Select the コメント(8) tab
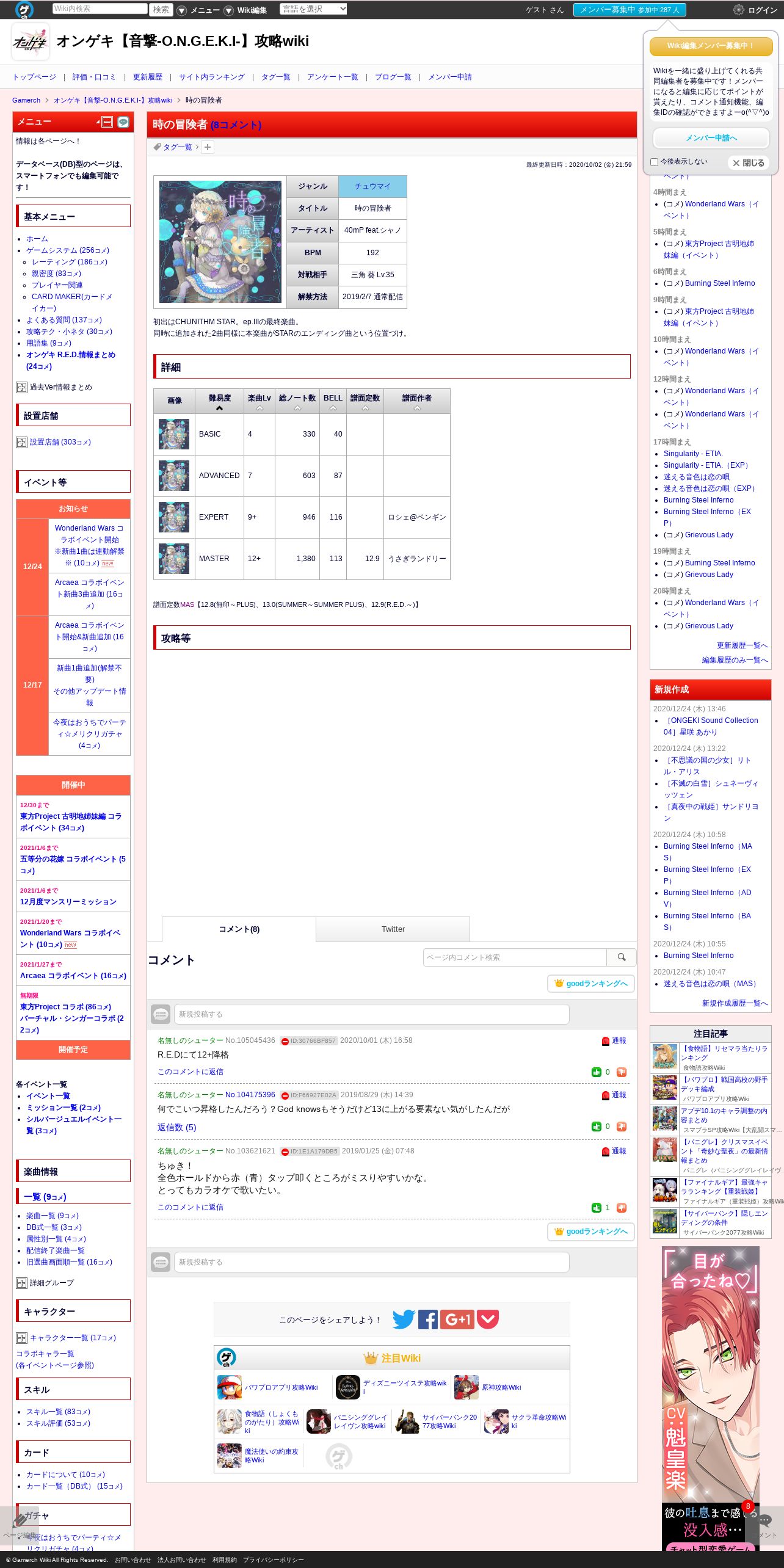 point(239,929)
